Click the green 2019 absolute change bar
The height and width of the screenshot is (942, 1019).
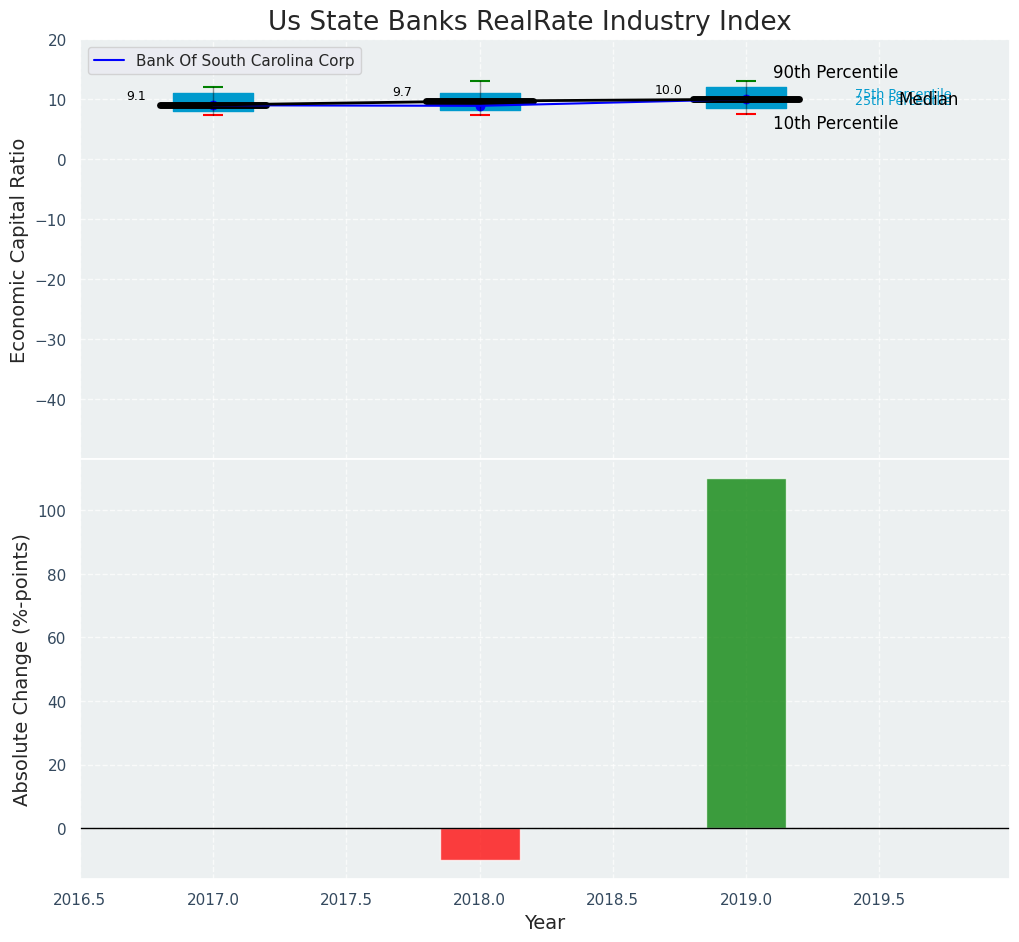(746, 653)
